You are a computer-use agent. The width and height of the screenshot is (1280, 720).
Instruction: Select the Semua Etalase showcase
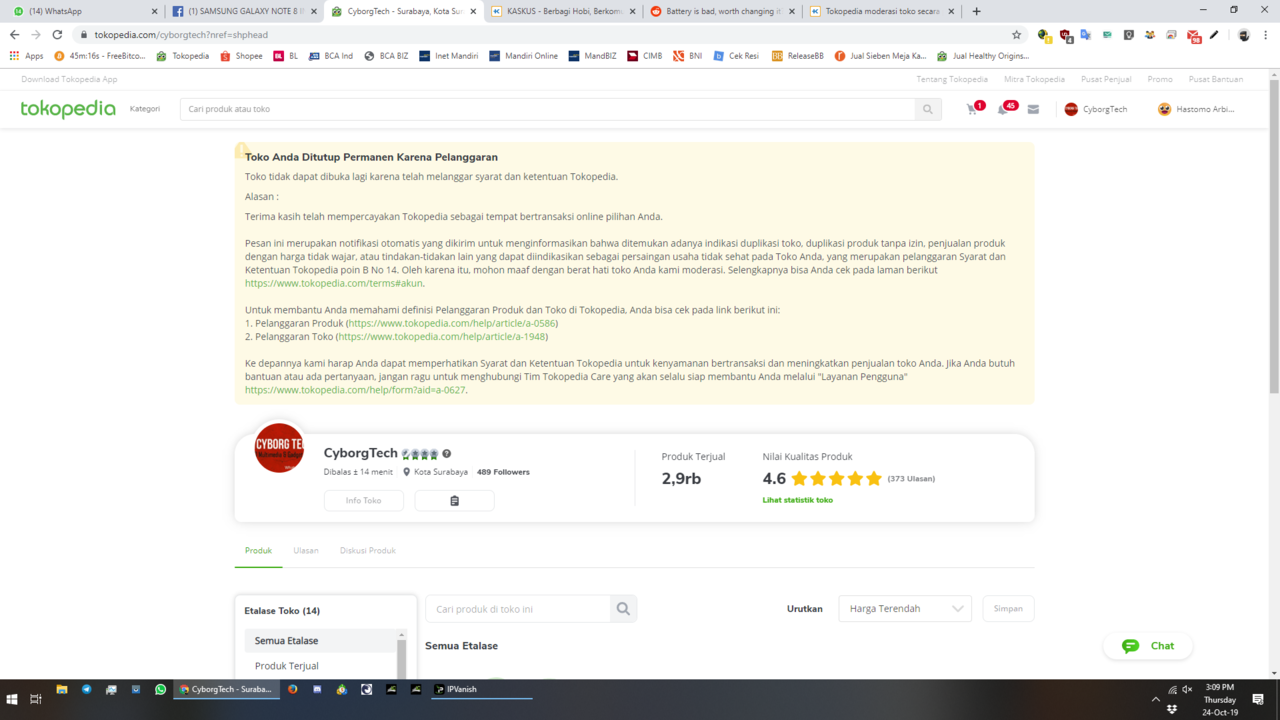(321, 641)
